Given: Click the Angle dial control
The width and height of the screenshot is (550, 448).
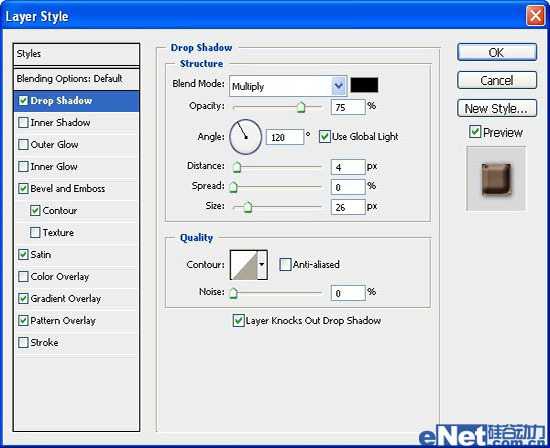Looking at the screenshot, I should [x=246, y=137].
